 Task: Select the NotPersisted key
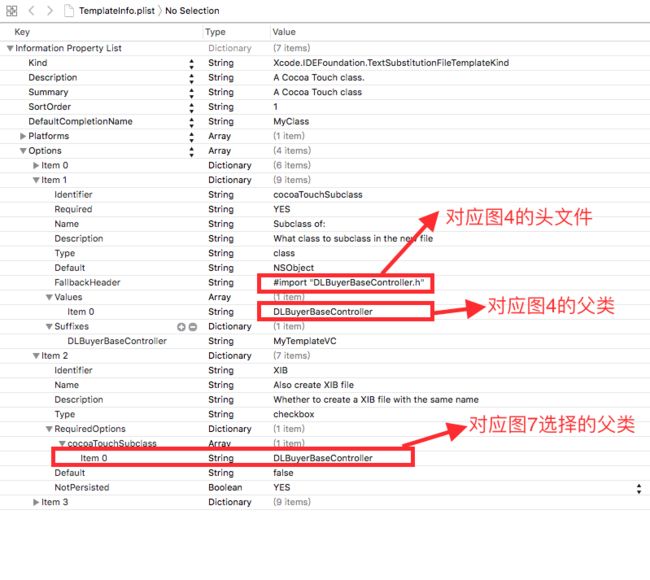(x=82, y=488)
